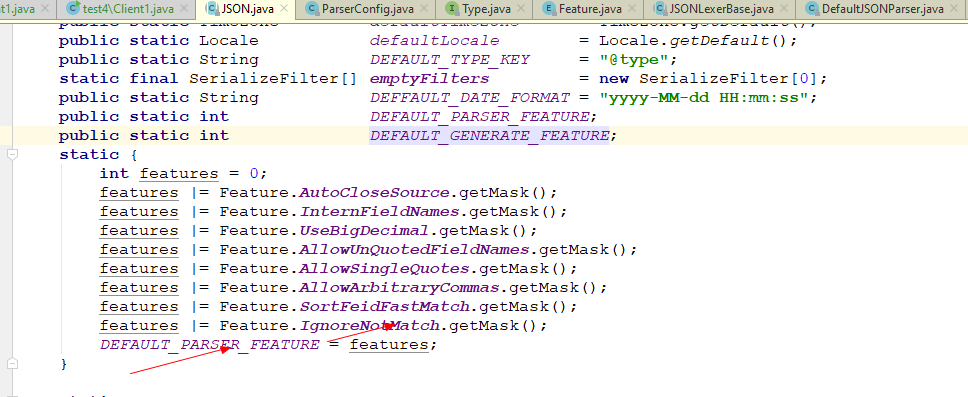Viewport: 968px width, 397px height.
Task: Click the defaultLocale field name
Action: (435, 40)
